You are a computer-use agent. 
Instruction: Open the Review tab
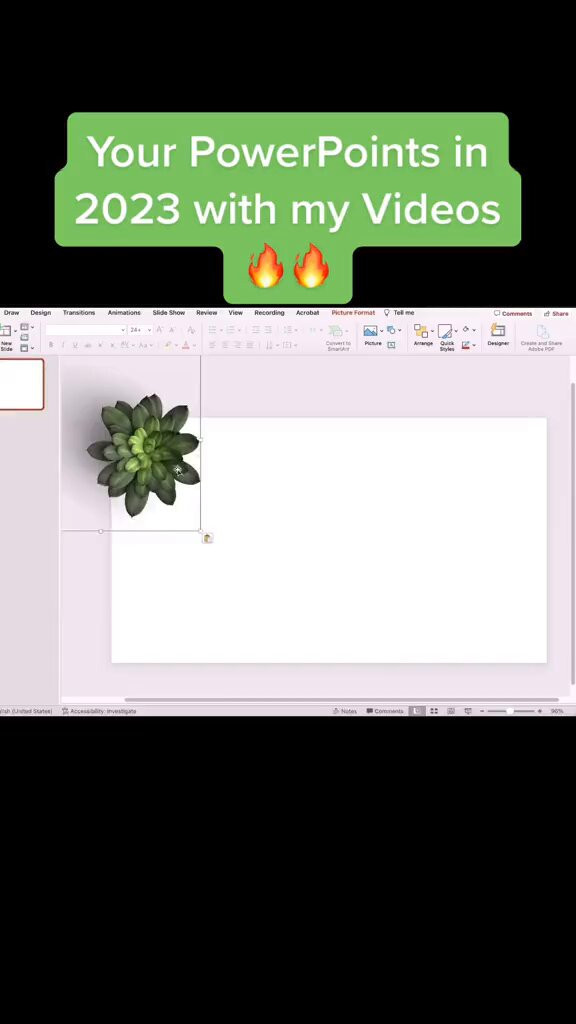(x=206, y=313)
